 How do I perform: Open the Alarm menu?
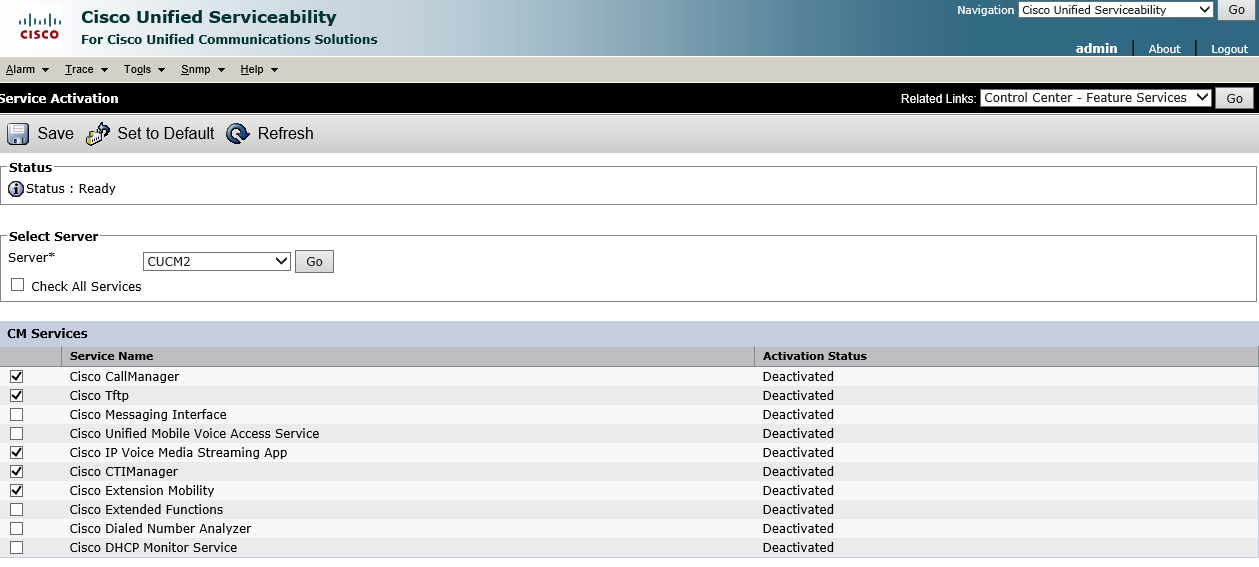tap(27, 69)
